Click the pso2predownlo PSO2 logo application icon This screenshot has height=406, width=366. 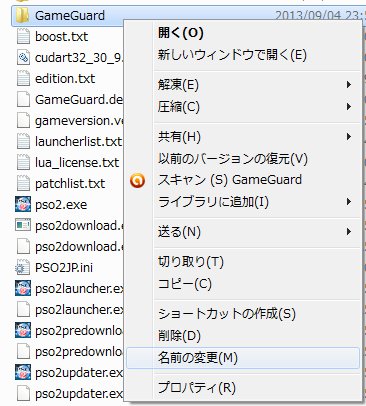click(23, 330)
